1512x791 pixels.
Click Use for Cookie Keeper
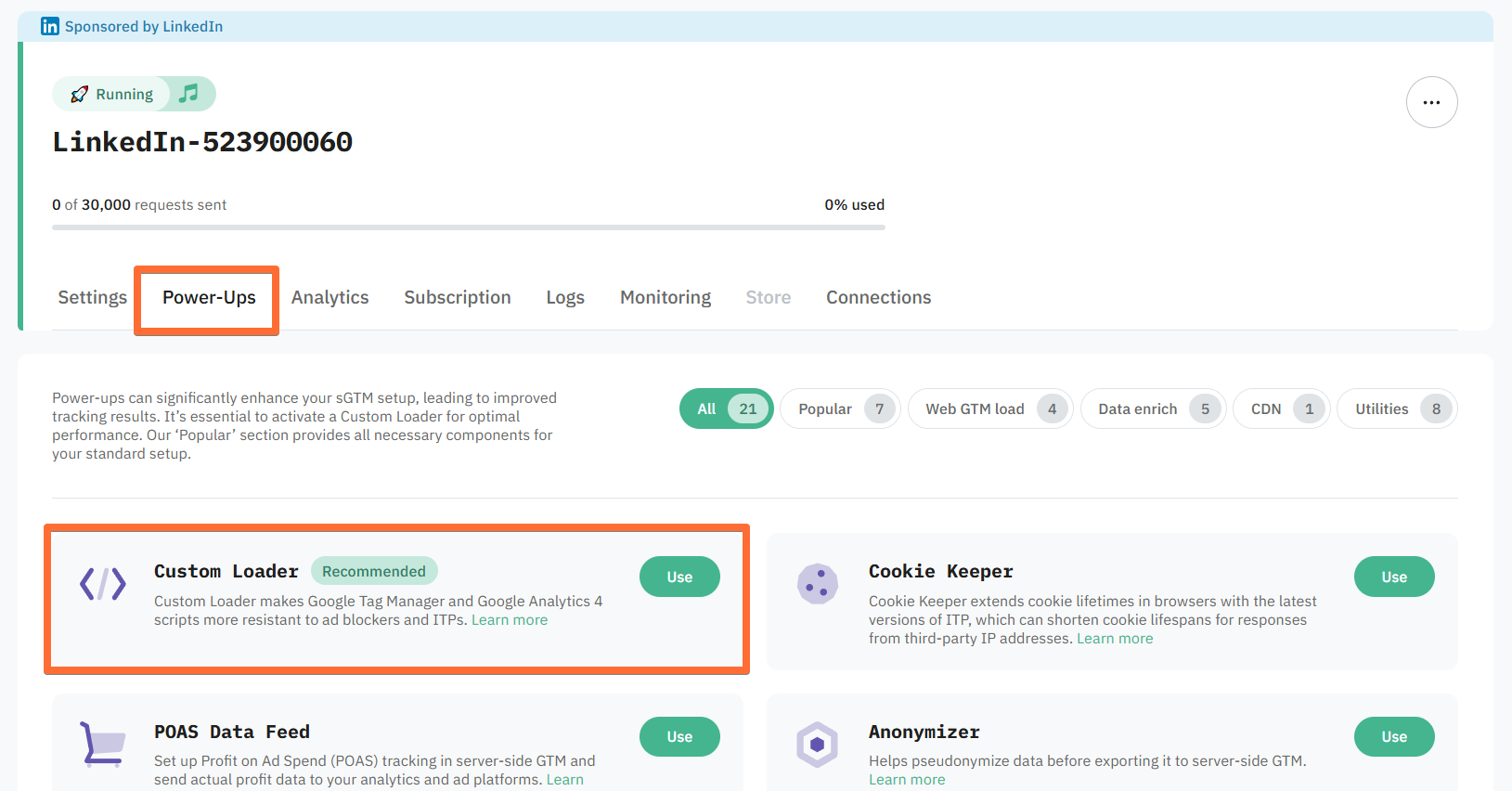click(1394, 577)
